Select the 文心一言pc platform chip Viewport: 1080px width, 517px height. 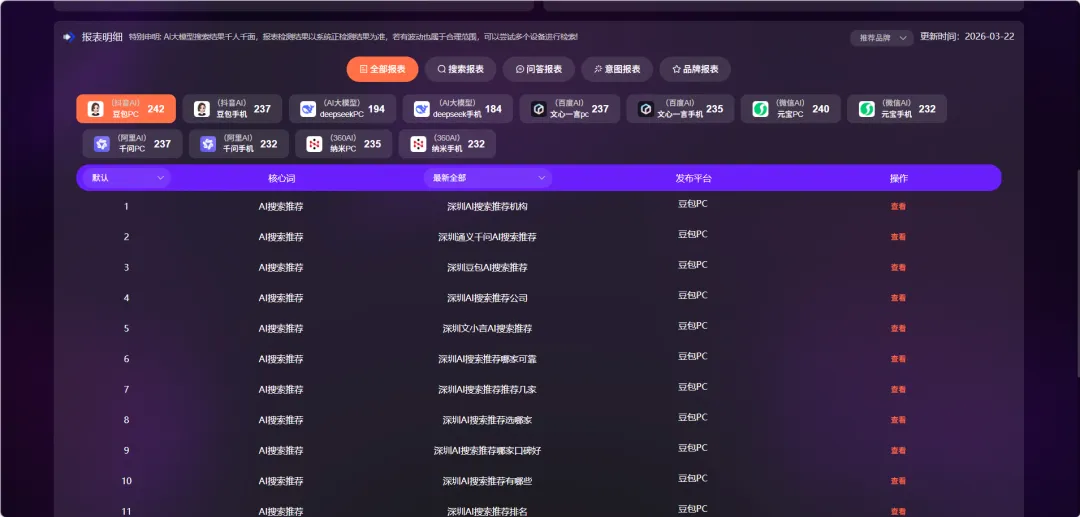click(x=570, y=109)
